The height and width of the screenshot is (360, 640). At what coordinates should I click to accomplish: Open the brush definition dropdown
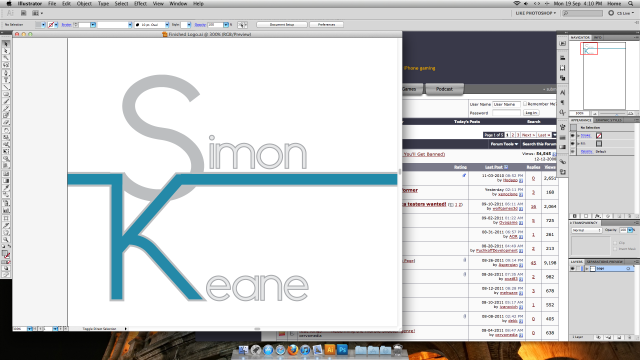point(167,25)
